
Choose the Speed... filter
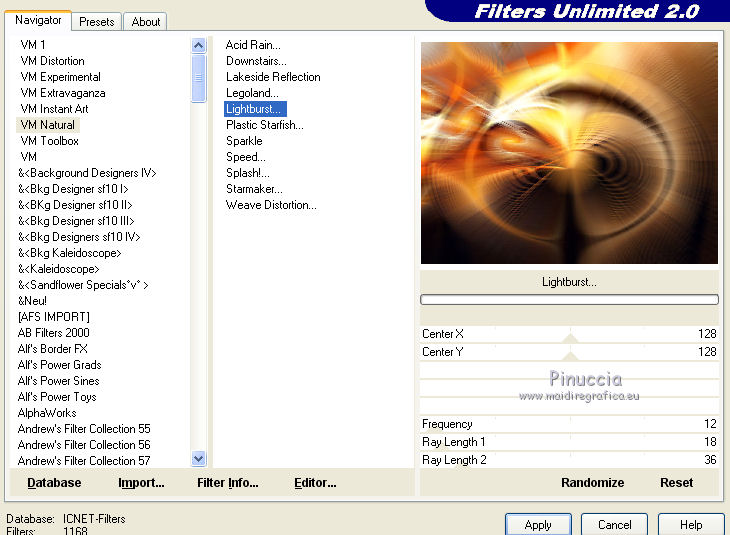pyautogui.click(x=245, y=157)
